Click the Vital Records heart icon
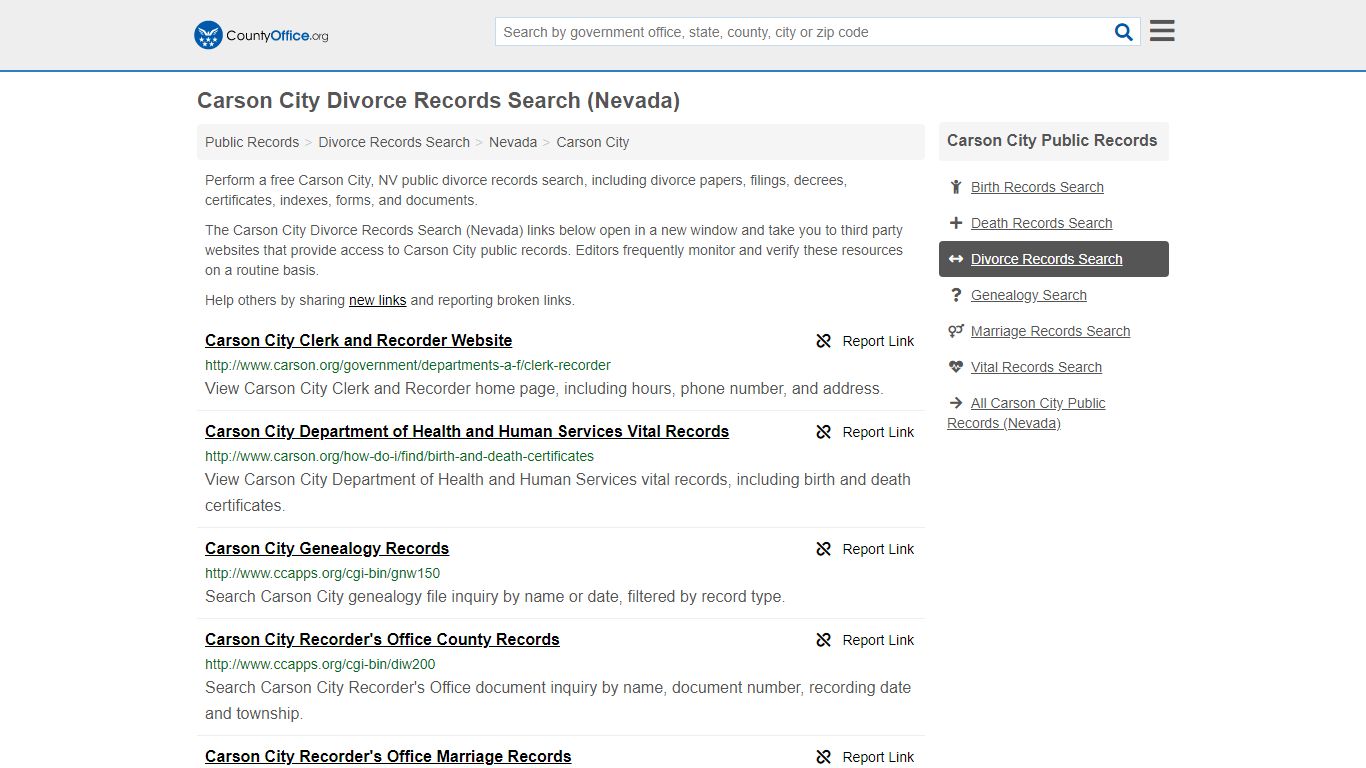Screen dimensions: 1366x768 pos(956,367)
